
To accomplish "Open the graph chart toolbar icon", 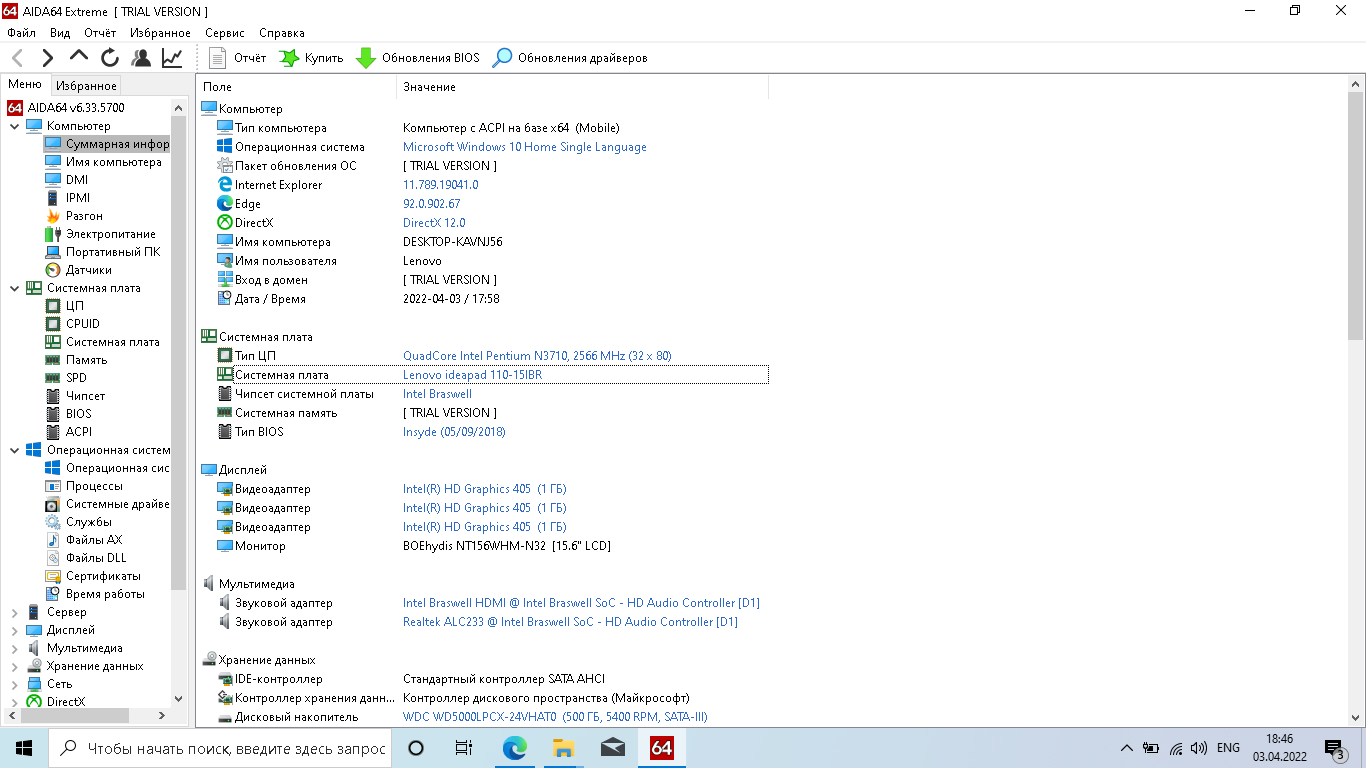I will (172, 58).
